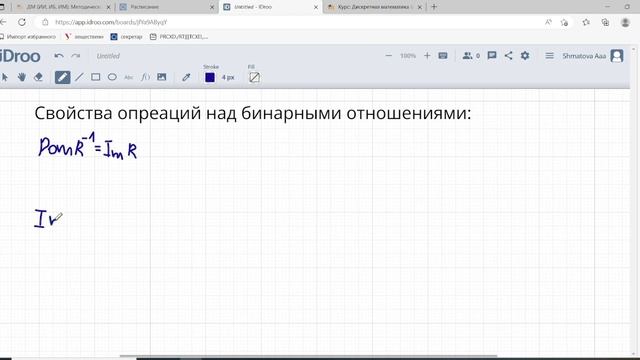The width and height of the screenshot is (640, 360).
Task: Click the 100% zoom level
Action: (408, 56)
